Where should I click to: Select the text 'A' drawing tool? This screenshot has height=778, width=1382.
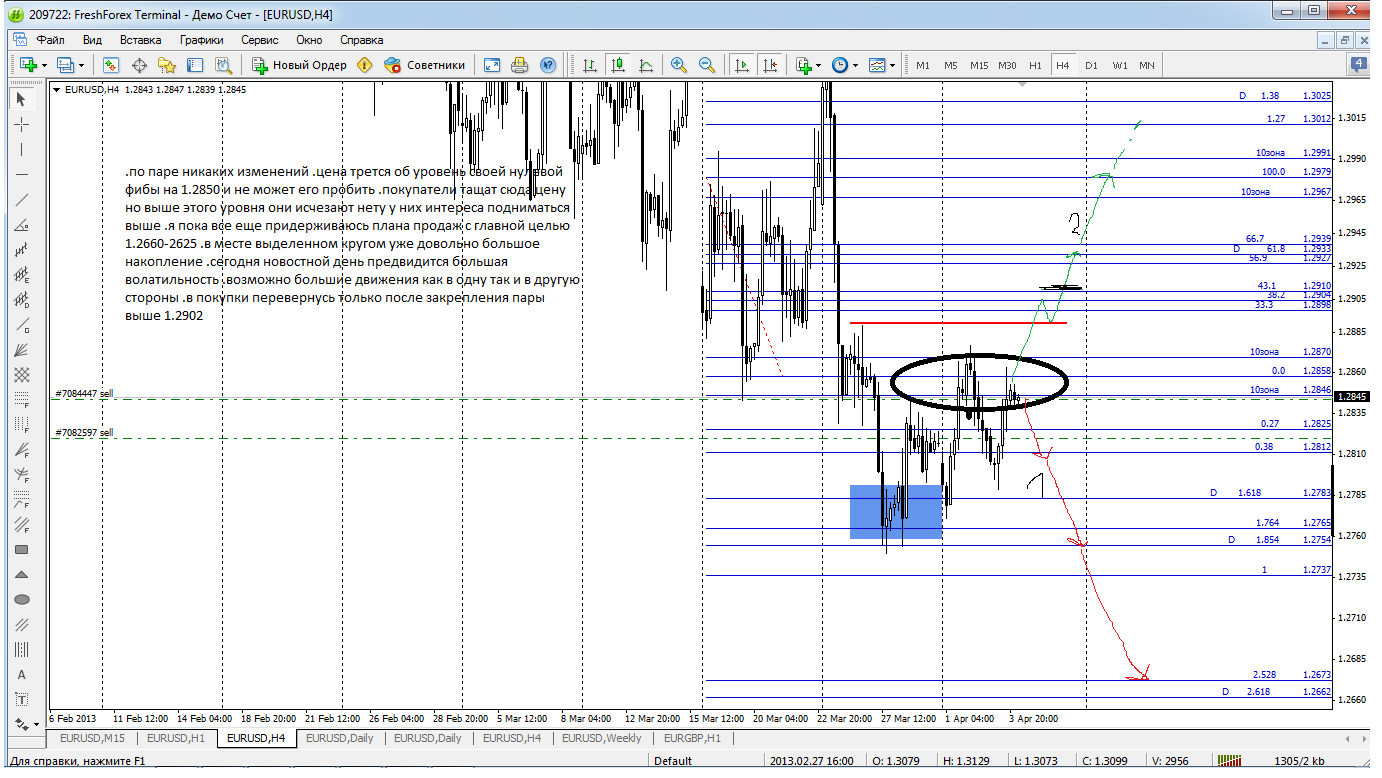coord(22,675)
